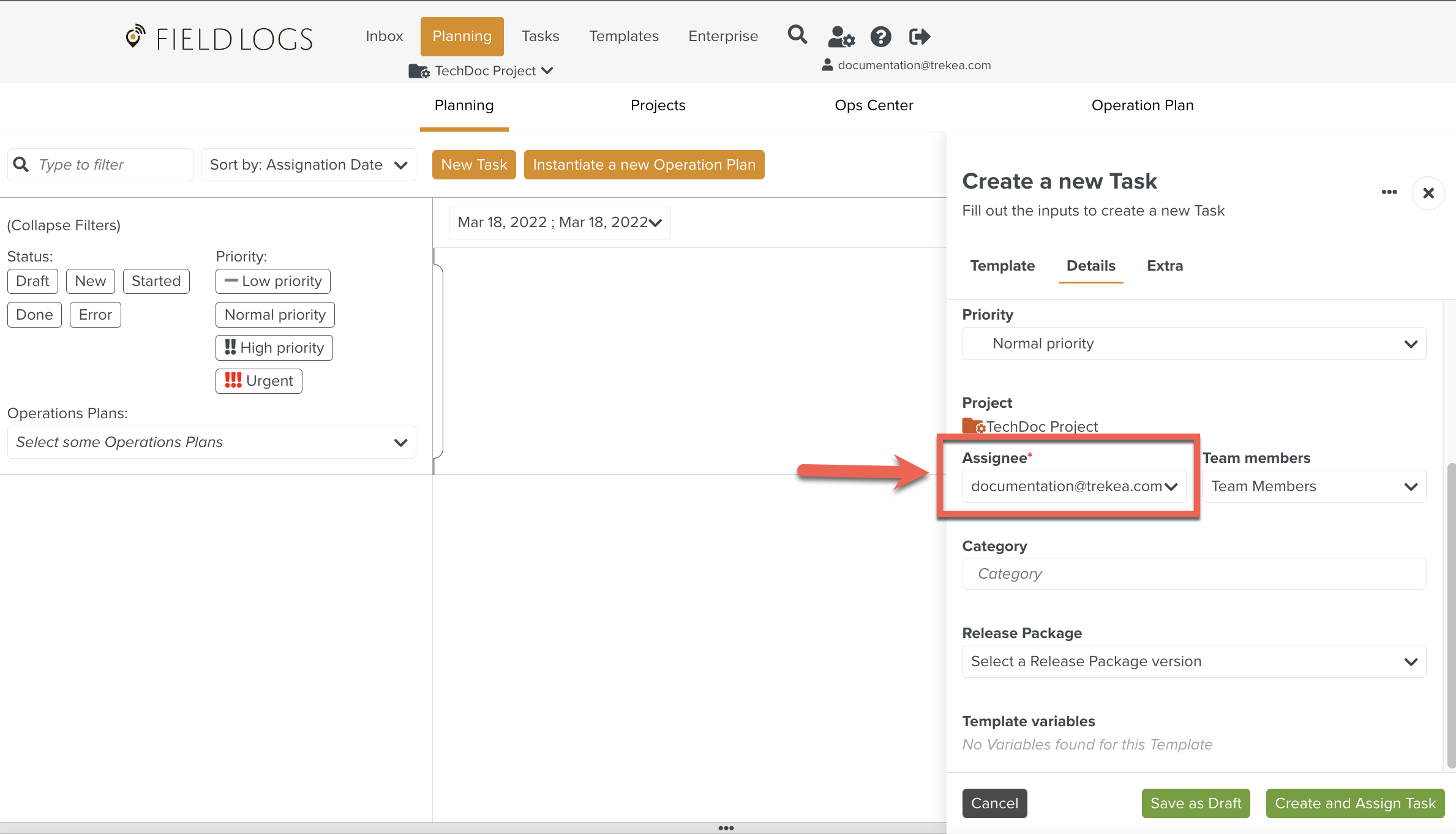Click the task panel vertical scrollbar
The image size is (1456, 834).
tap(1450, 615)
